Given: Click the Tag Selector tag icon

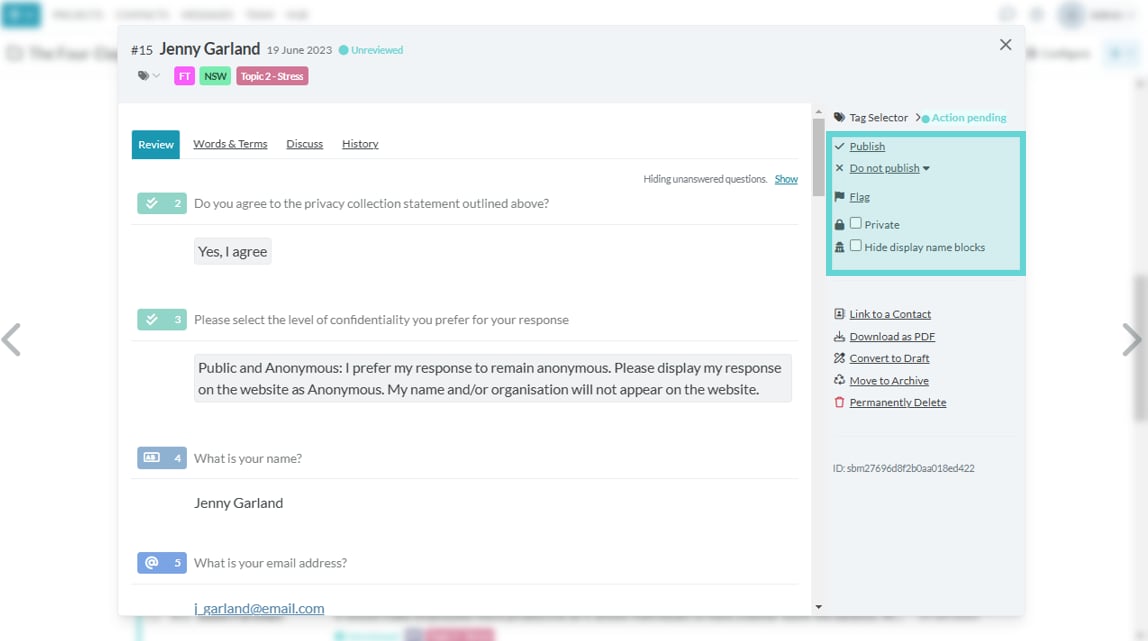Looking at the screenshot, I should click(839, 117).
